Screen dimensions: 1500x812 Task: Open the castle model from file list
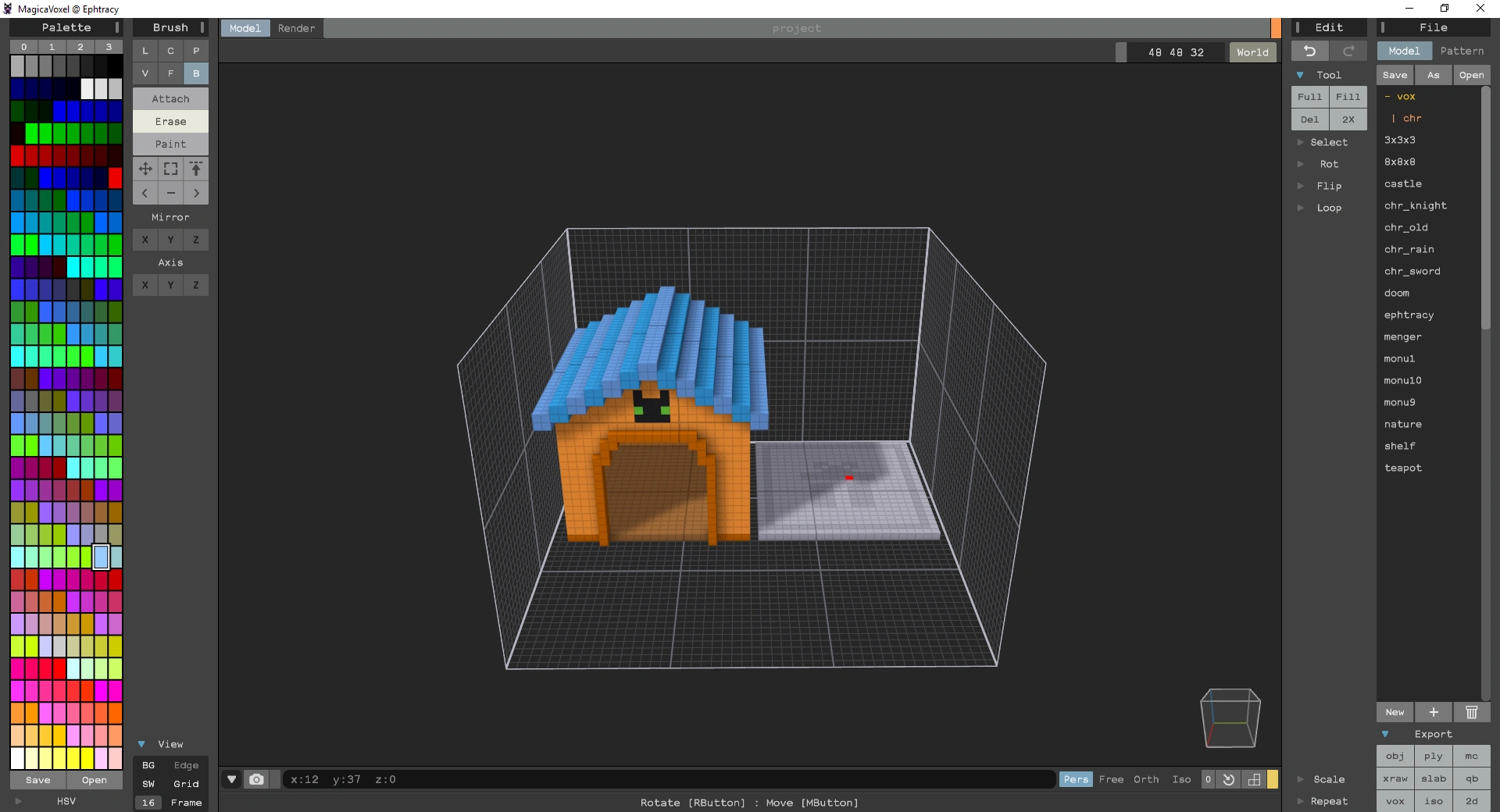coord(1403,183)
